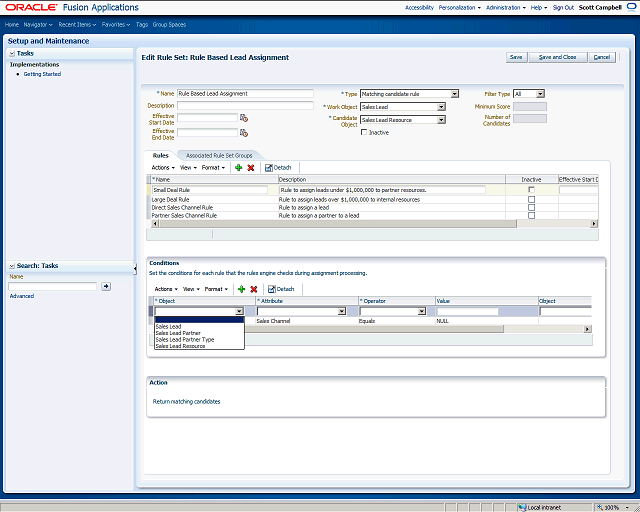Click the Rules table horizontal scrollbar
Image resolution: width=640 pixels, height=512 pixels.
pos(338,224)
